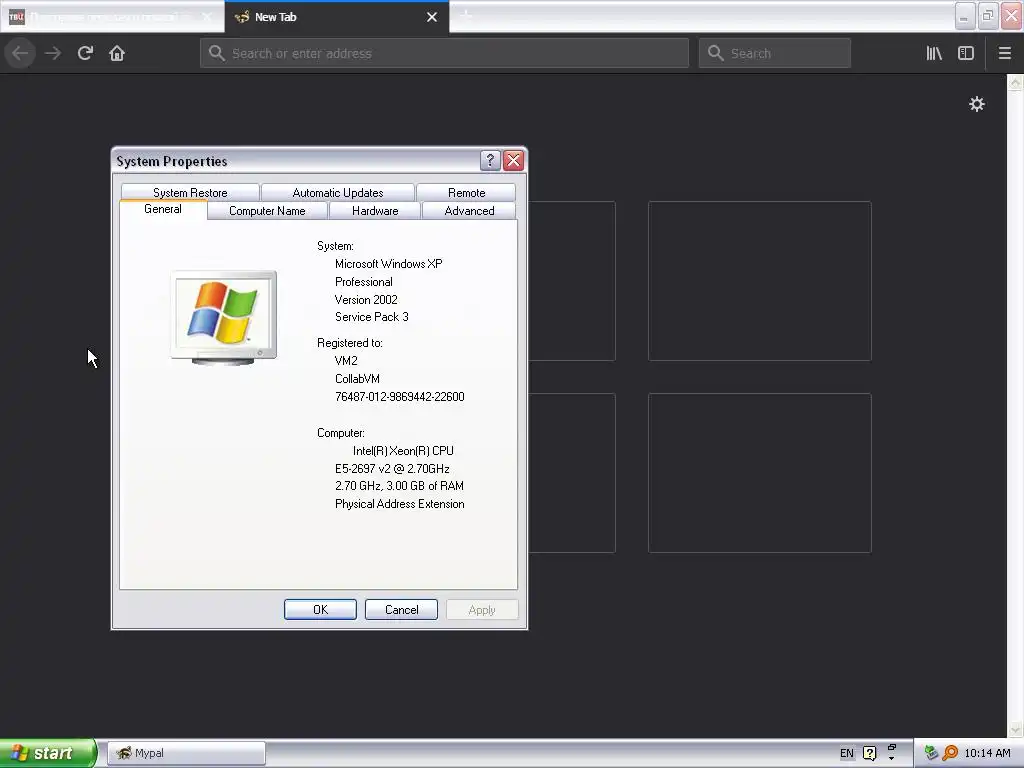1024x768 pixels.
Task: Click the Physical Address Extension text
Action: click(400, 504)
